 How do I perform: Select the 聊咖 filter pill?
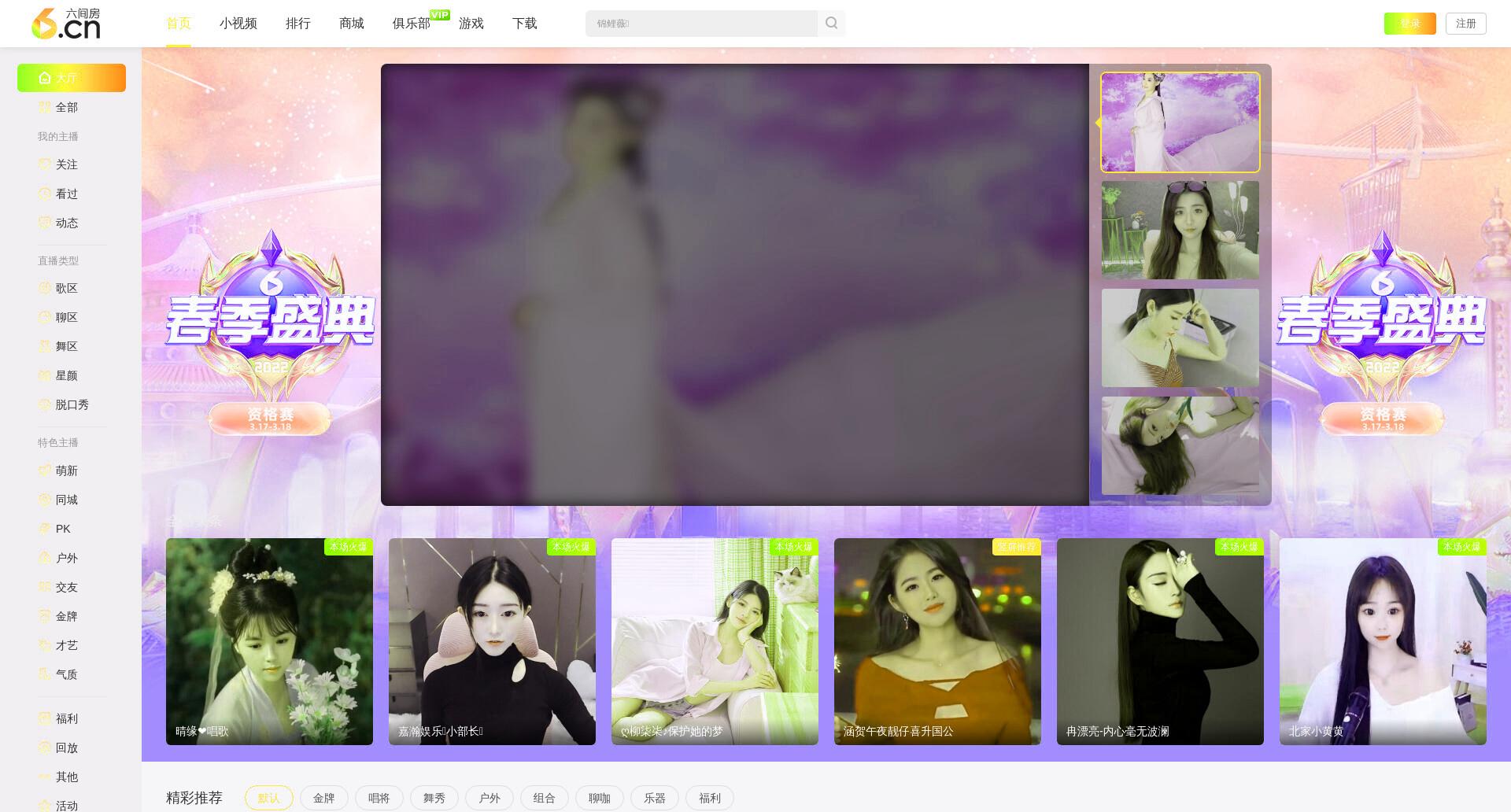(x=600, y=798)
